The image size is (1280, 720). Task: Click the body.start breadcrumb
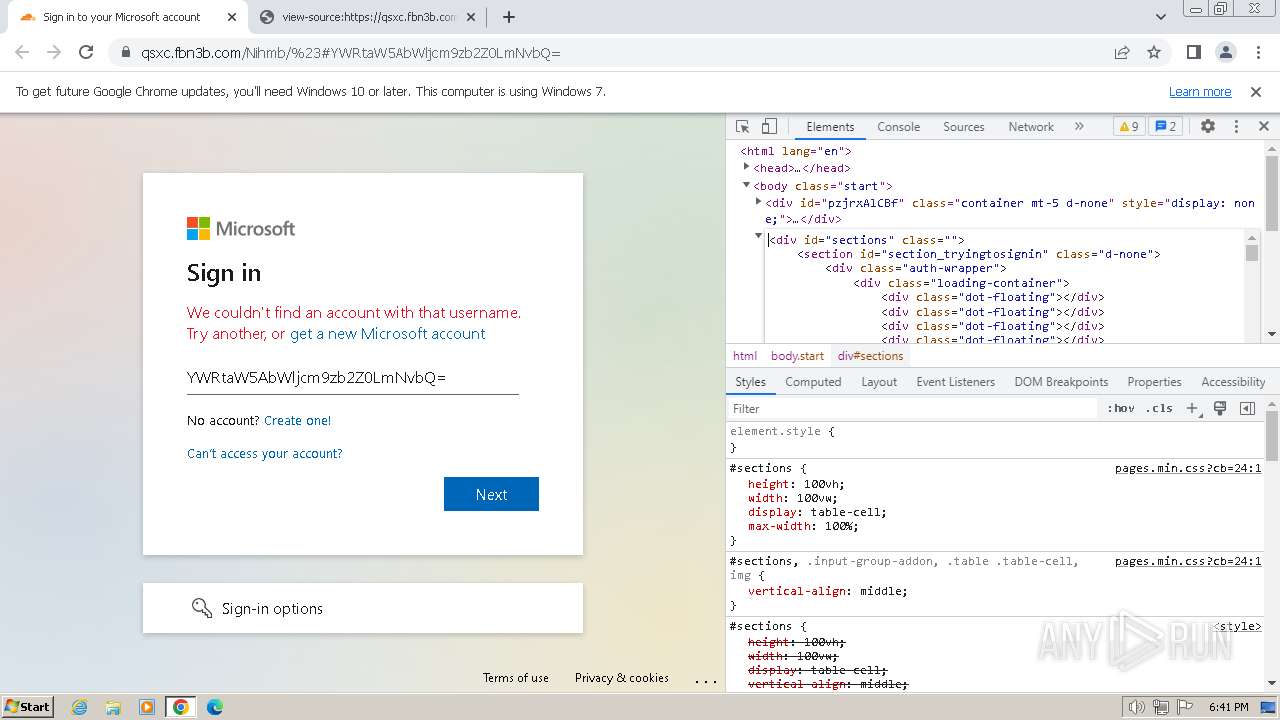pyautogui.click(x=798, y=356)
